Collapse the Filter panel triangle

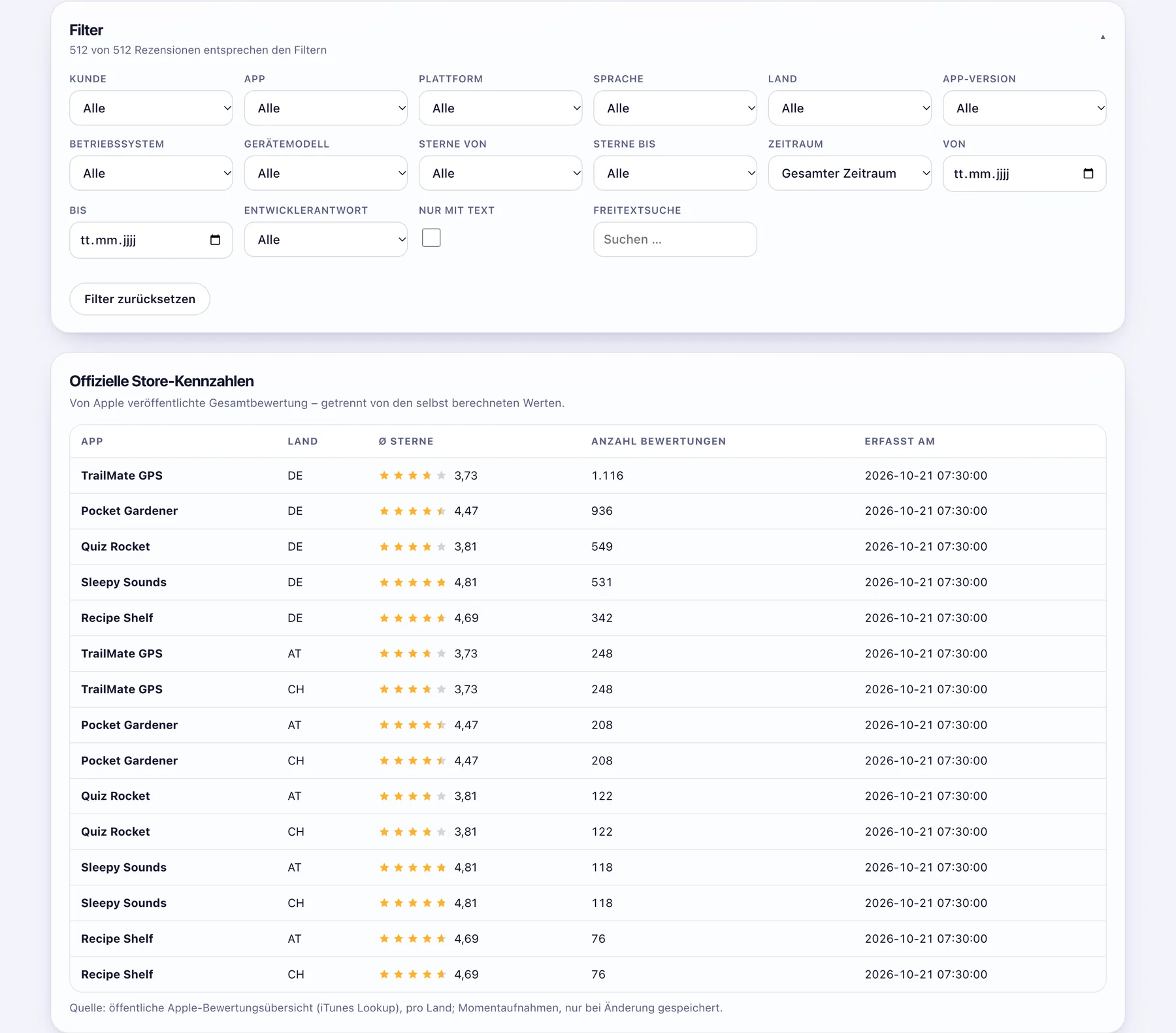pos(1103,37)
